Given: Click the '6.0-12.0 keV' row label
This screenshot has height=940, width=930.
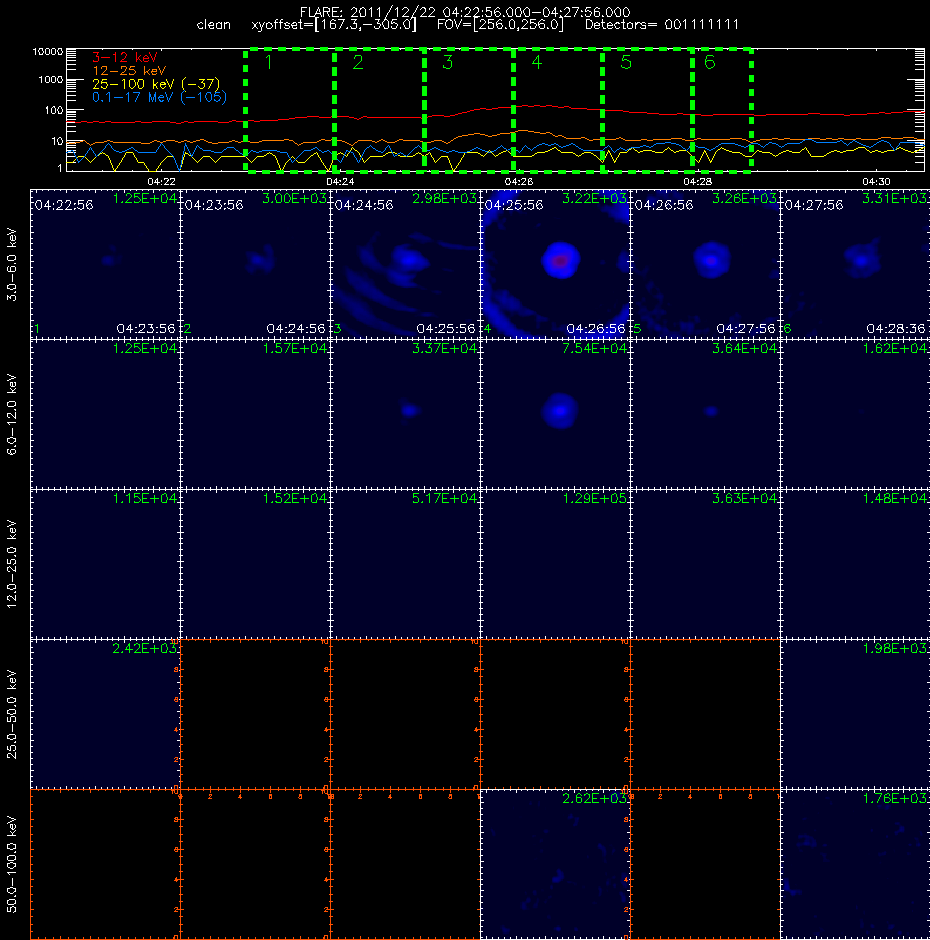Looking at the screenshot, I should point(12,414).
